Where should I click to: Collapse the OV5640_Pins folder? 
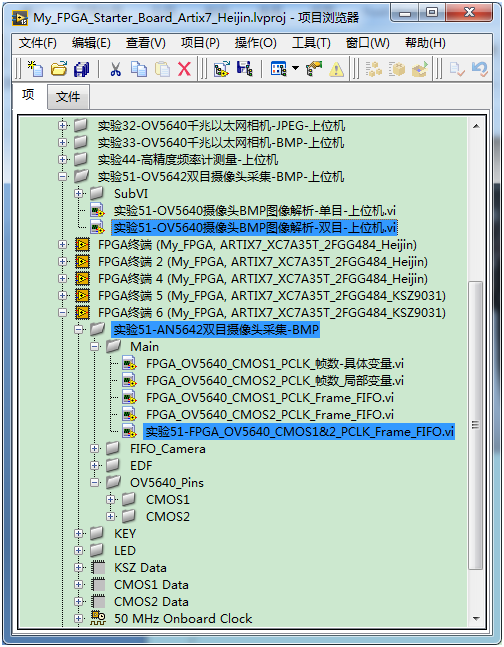coord(95,482)
